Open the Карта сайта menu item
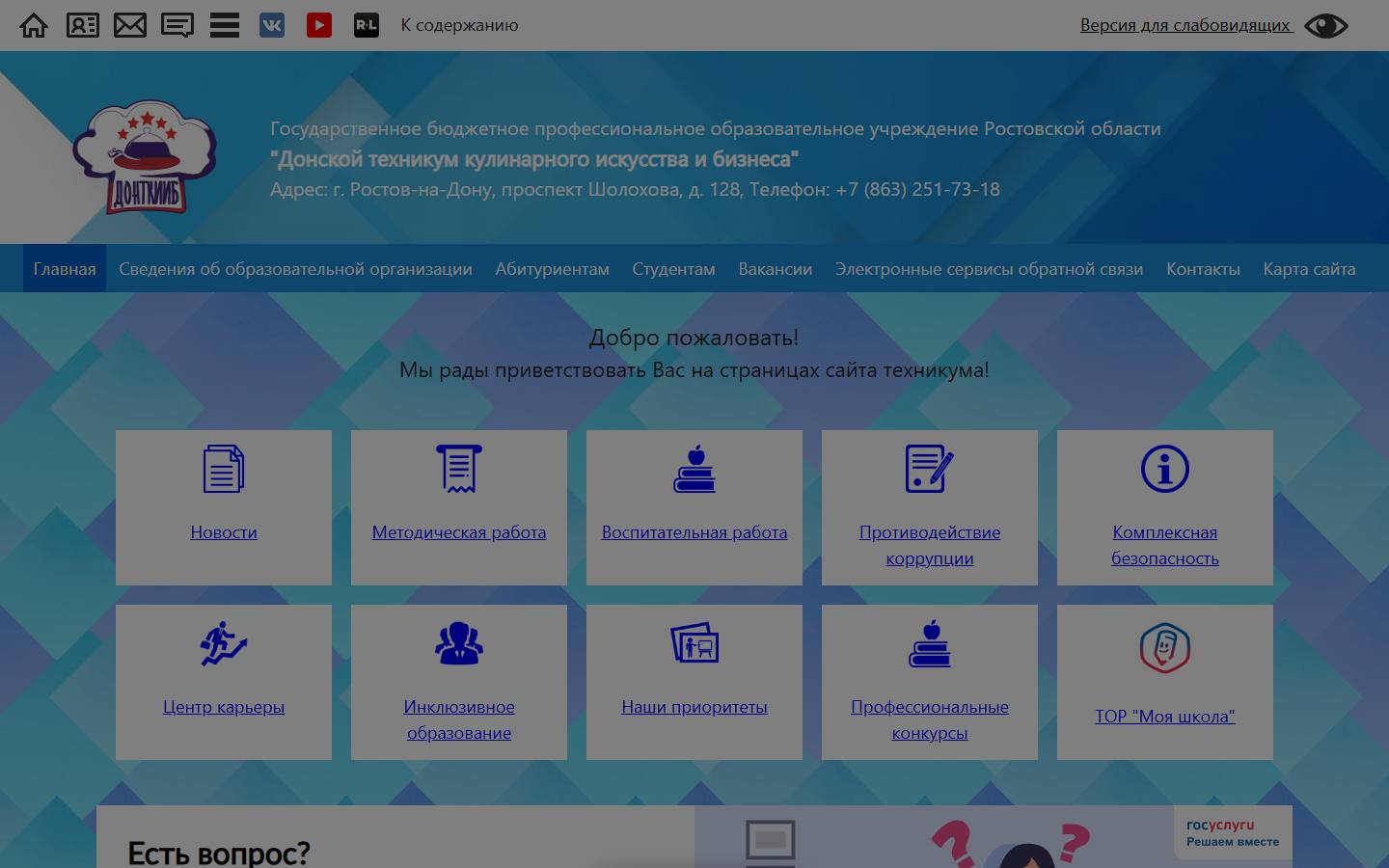The width and height of the screenshot is (1389, 868). click(1309, 269)
